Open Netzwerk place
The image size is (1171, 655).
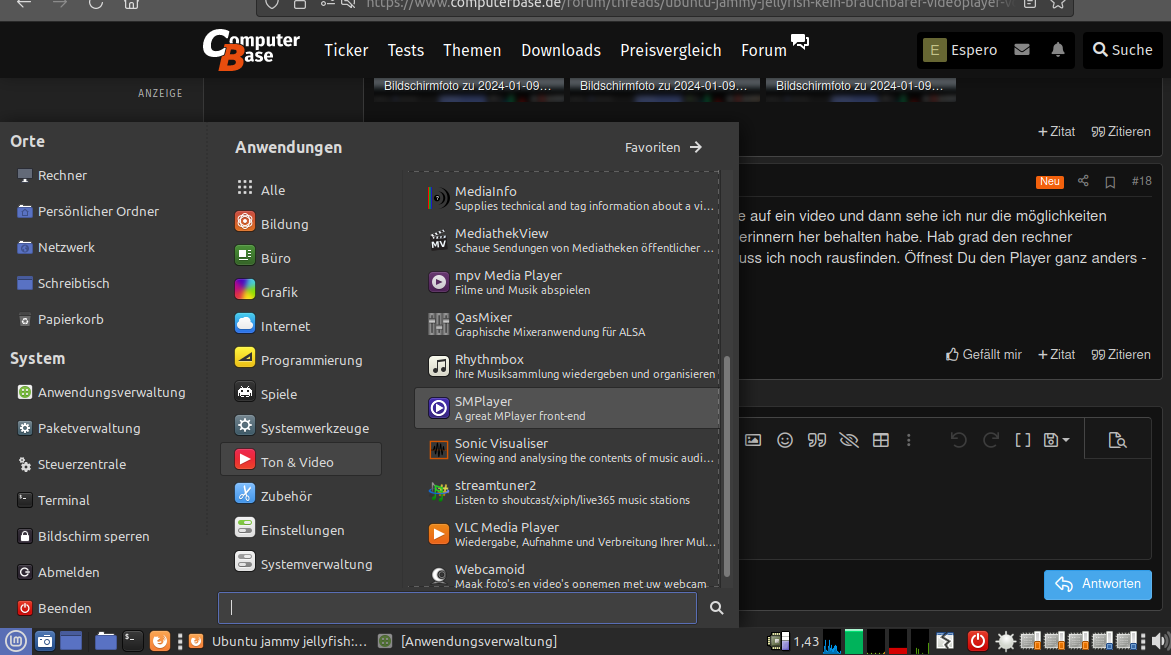56,246
